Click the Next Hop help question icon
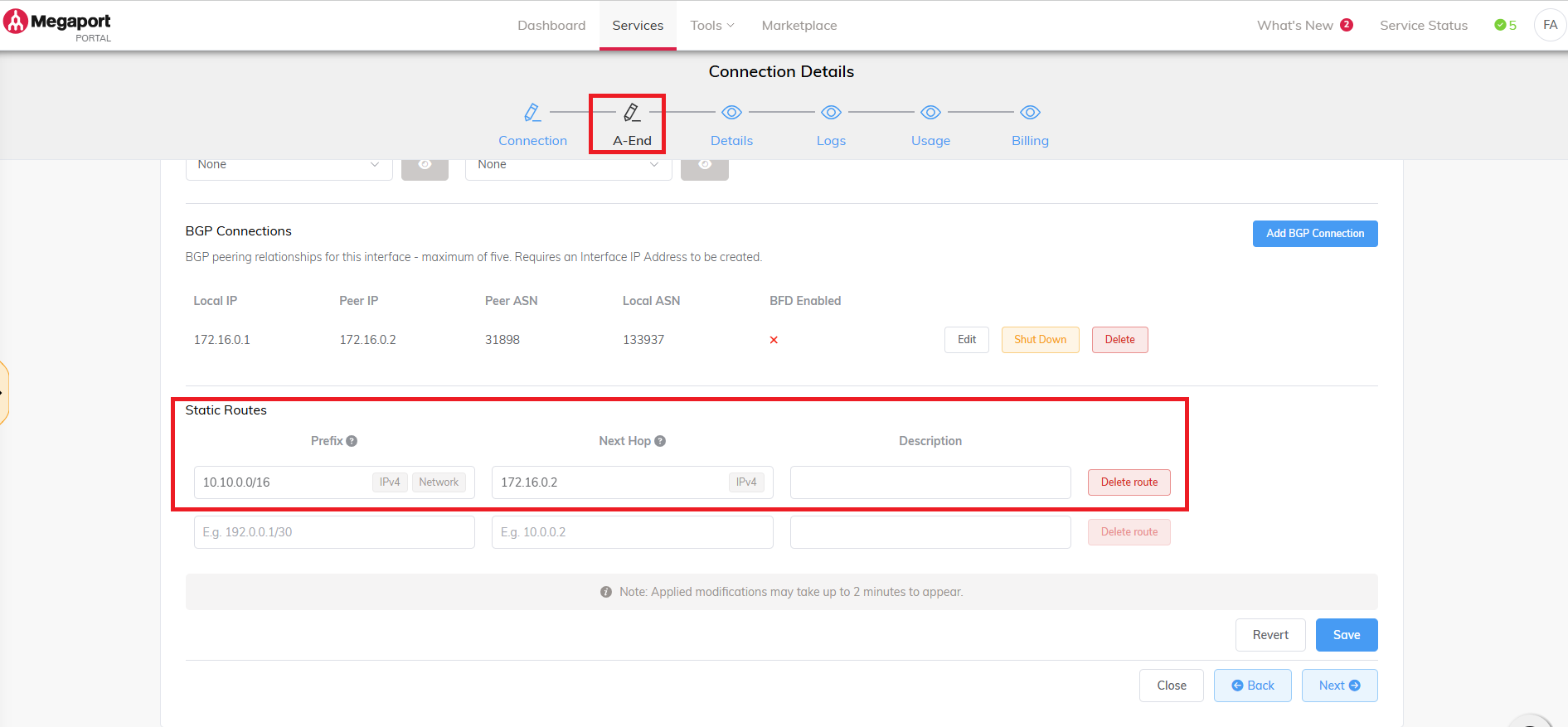The image size is (1568, 727). click(x=660, y=441)
